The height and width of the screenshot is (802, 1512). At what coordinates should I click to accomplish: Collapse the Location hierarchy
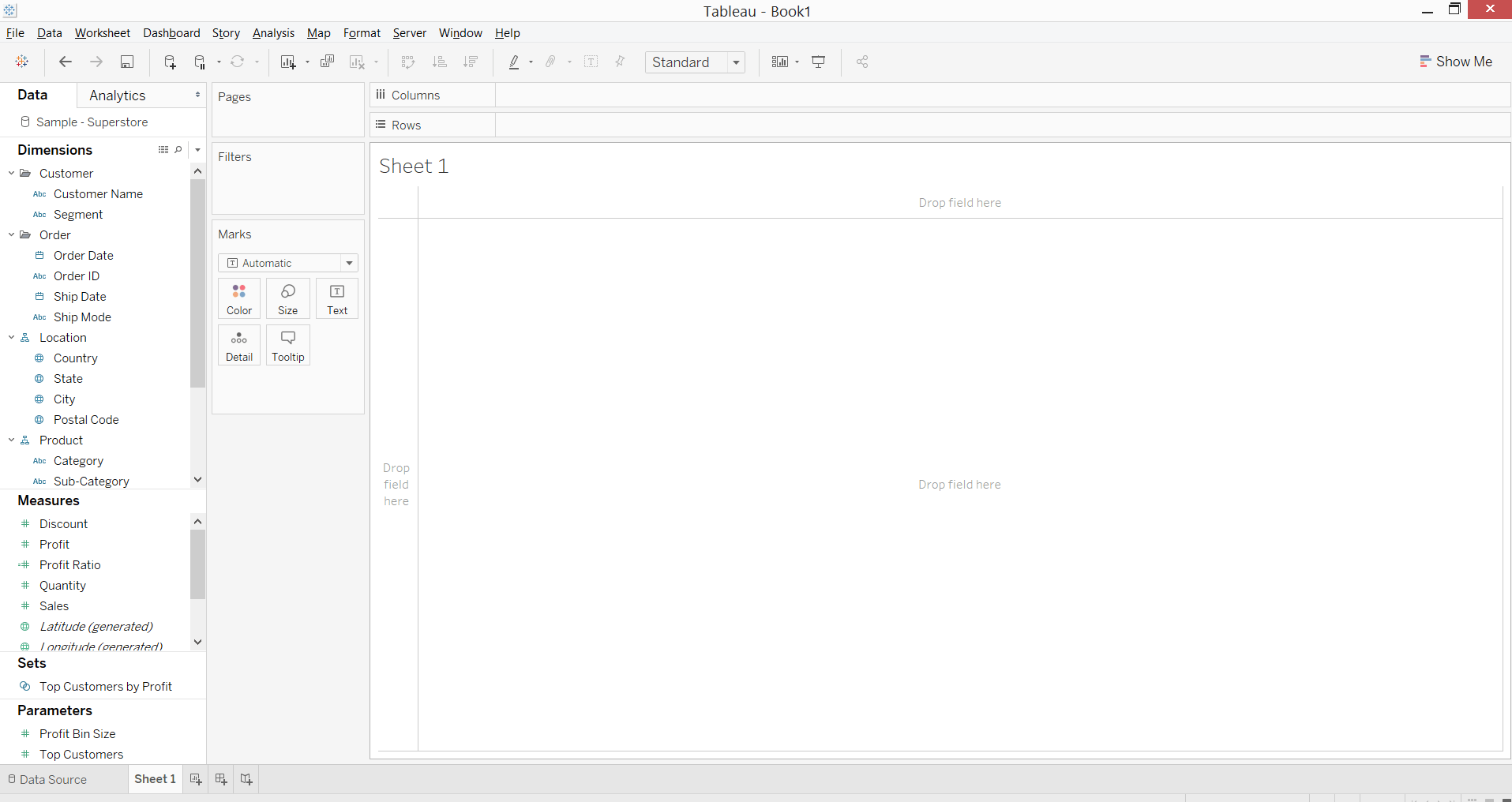(x=12, y=337)
